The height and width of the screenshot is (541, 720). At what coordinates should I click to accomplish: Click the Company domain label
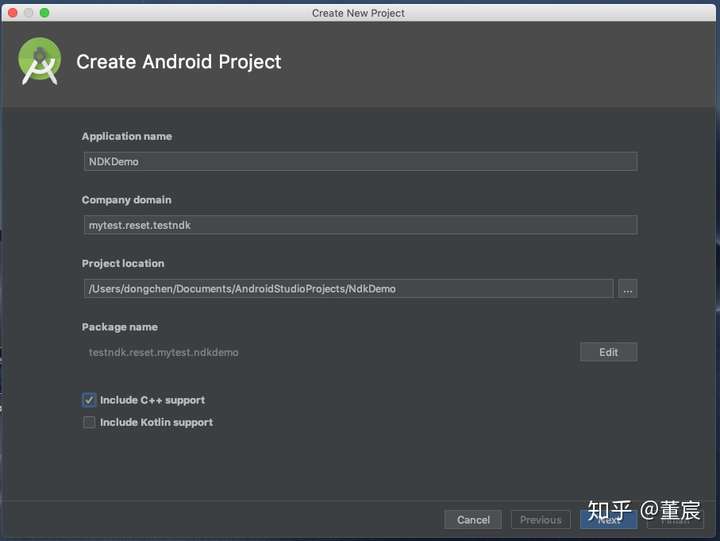[126, 200]
